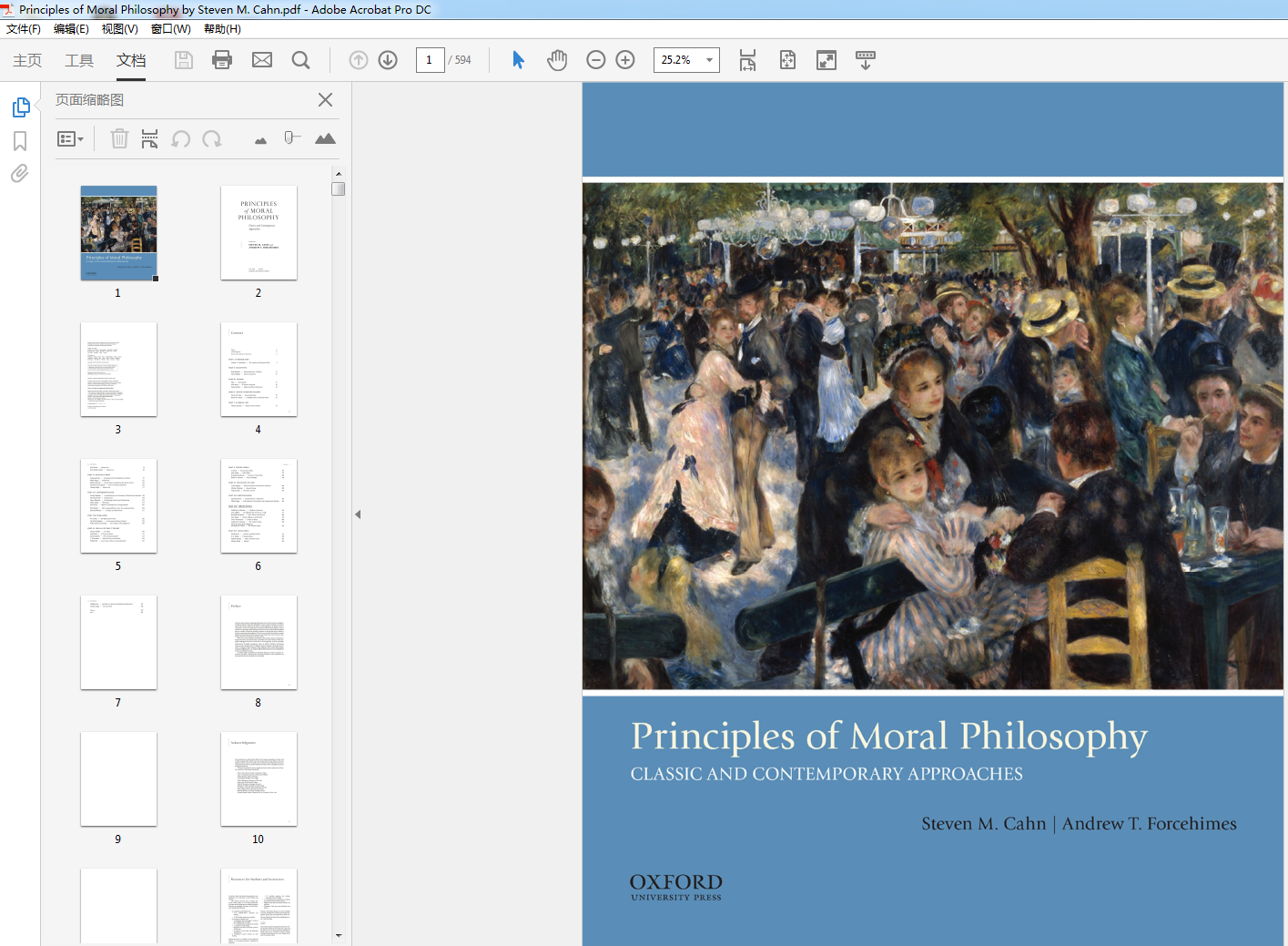The height and width of the screenshot is (946, 1288).
Task: Fit one full page to window
Action: (x=787, y=60)
